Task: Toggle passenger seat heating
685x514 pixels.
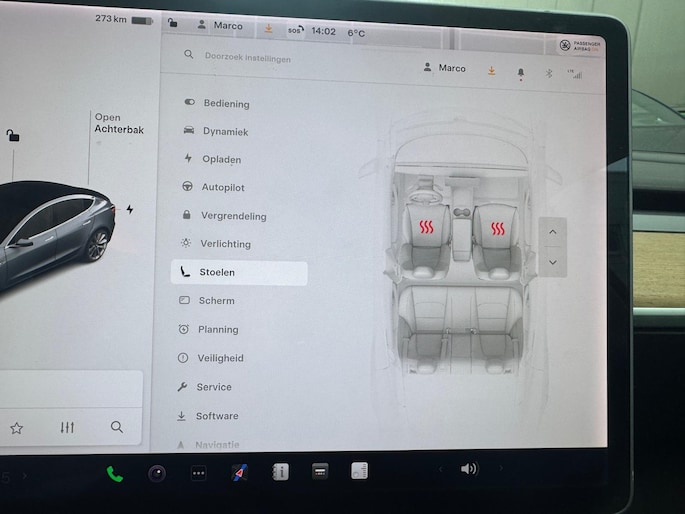Action: click(x=497, y=227)
